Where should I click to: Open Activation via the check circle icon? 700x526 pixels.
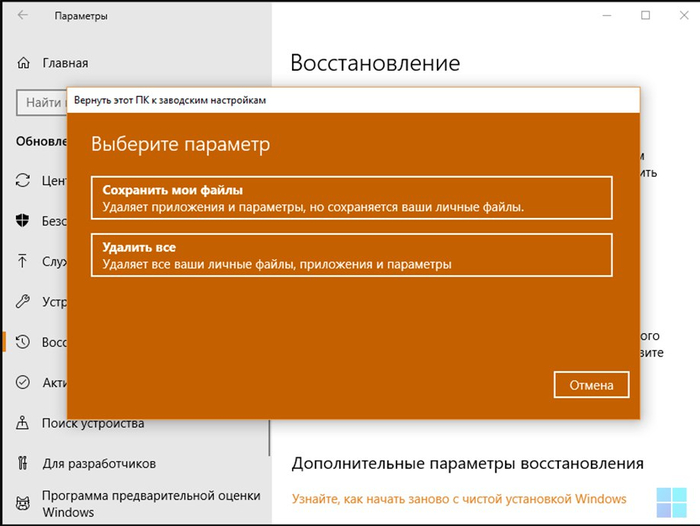click(x=23, y=382)
